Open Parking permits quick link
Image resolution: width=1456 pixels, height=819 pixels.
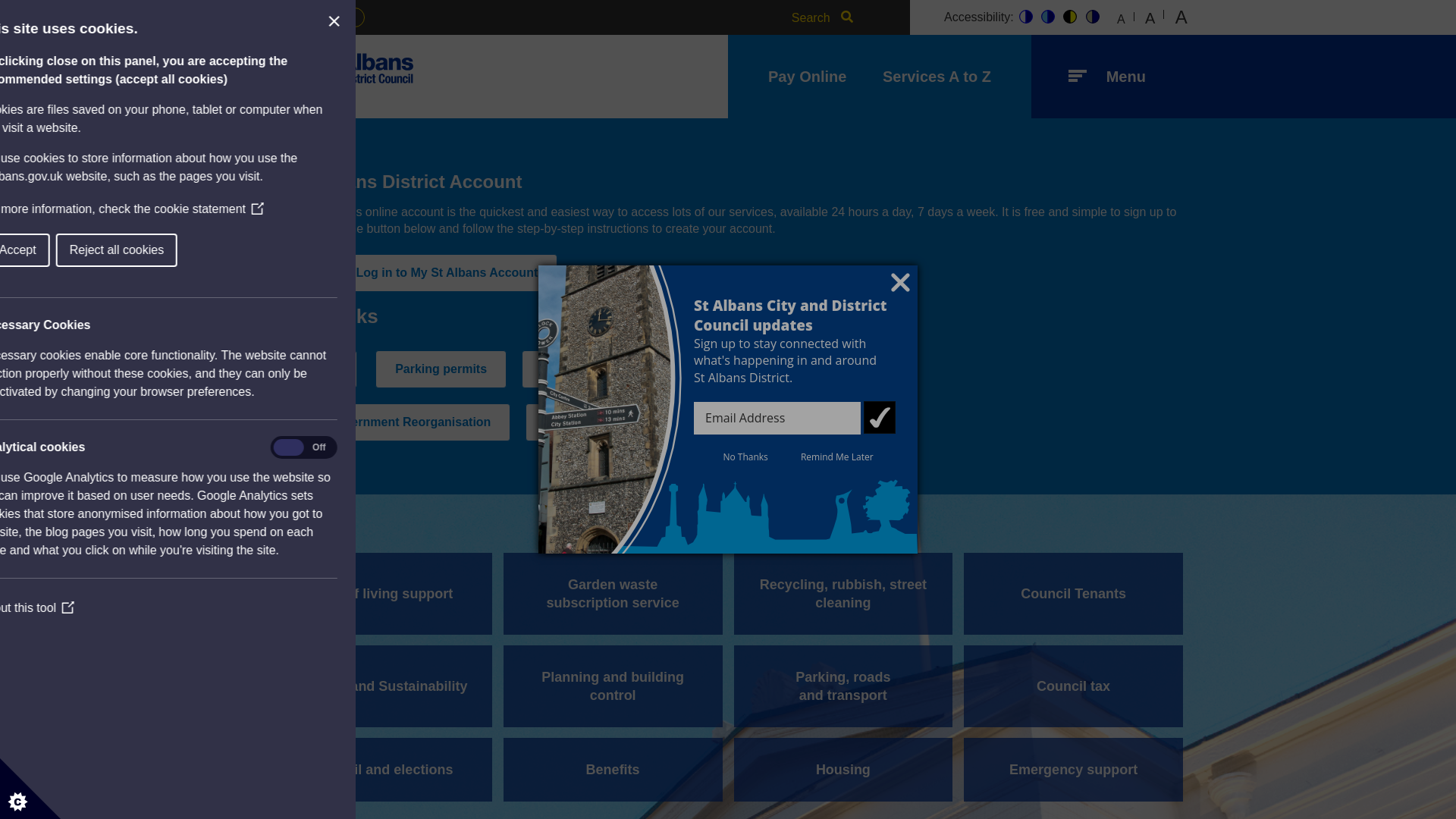click(x=441, y=369)
